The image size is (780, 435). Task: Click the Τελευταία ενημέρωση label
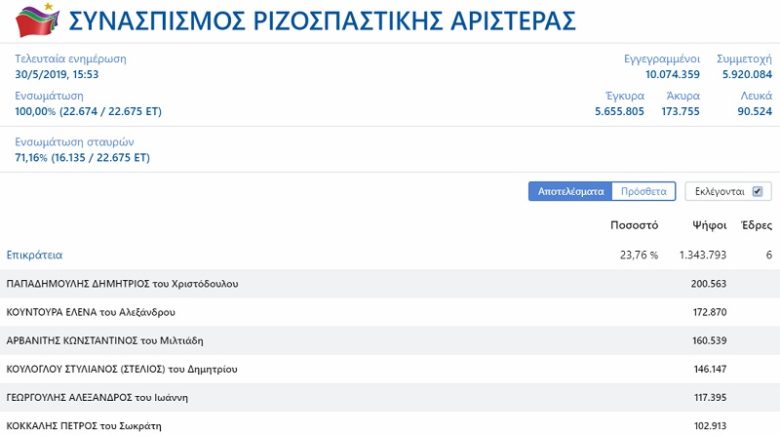(x=71, y=59)
